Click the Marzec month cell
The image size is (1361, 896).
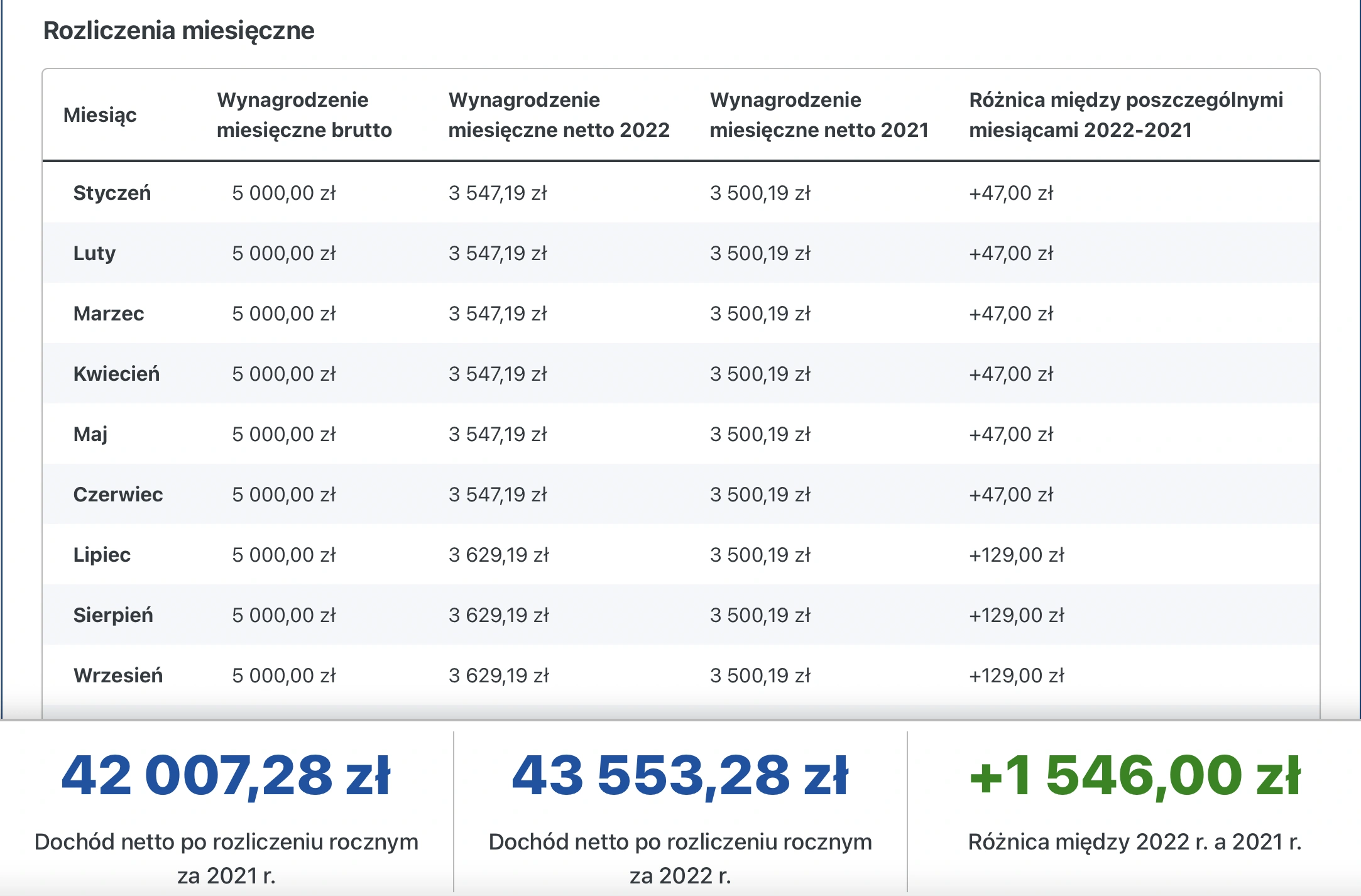point(109,314)
